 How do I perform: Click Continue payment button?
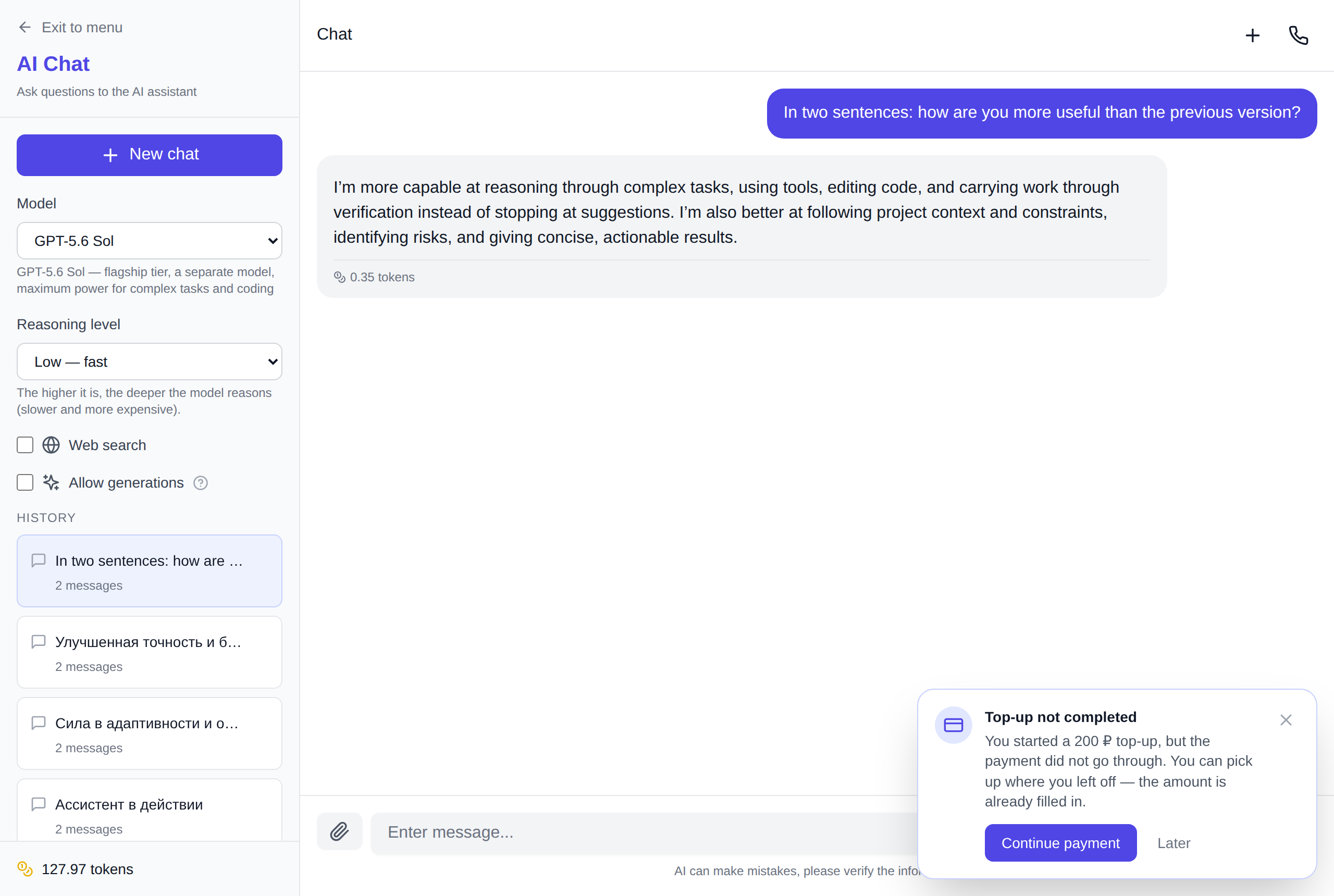point(1061,843)
